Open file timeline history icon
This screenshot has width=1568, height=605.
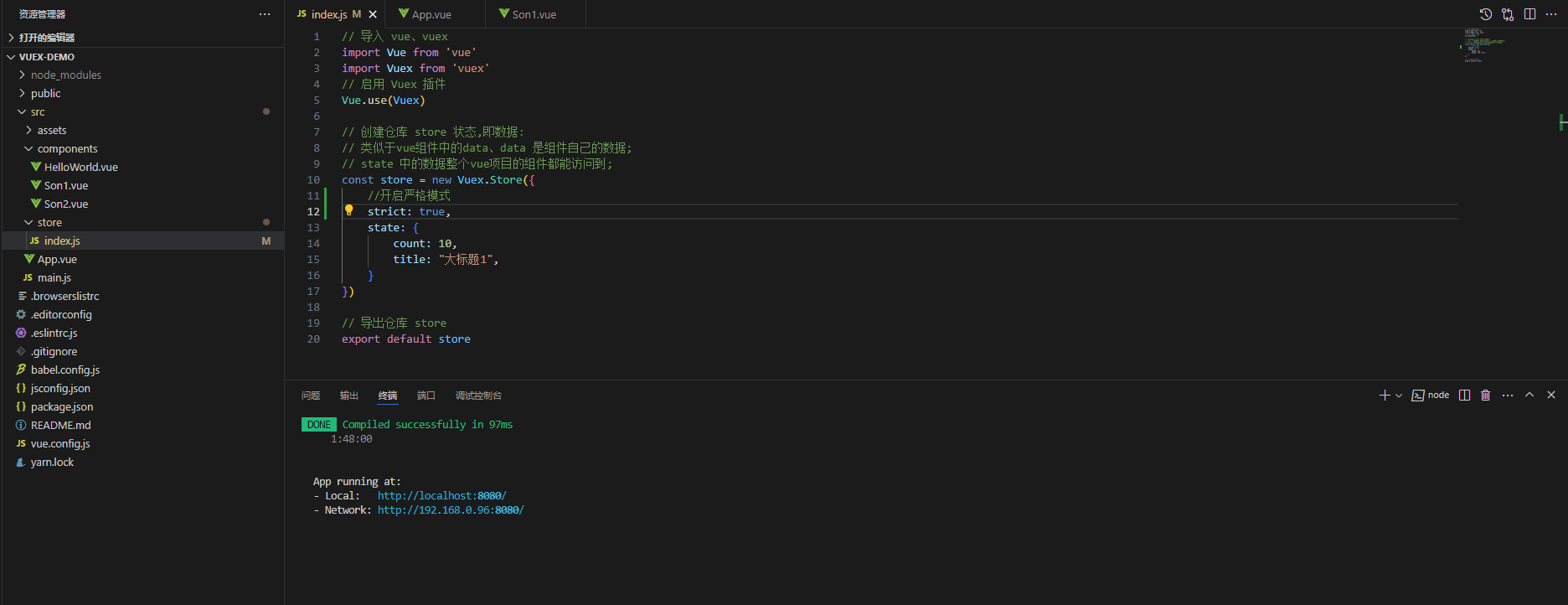pyautogui.click(x=1486, y=14)
